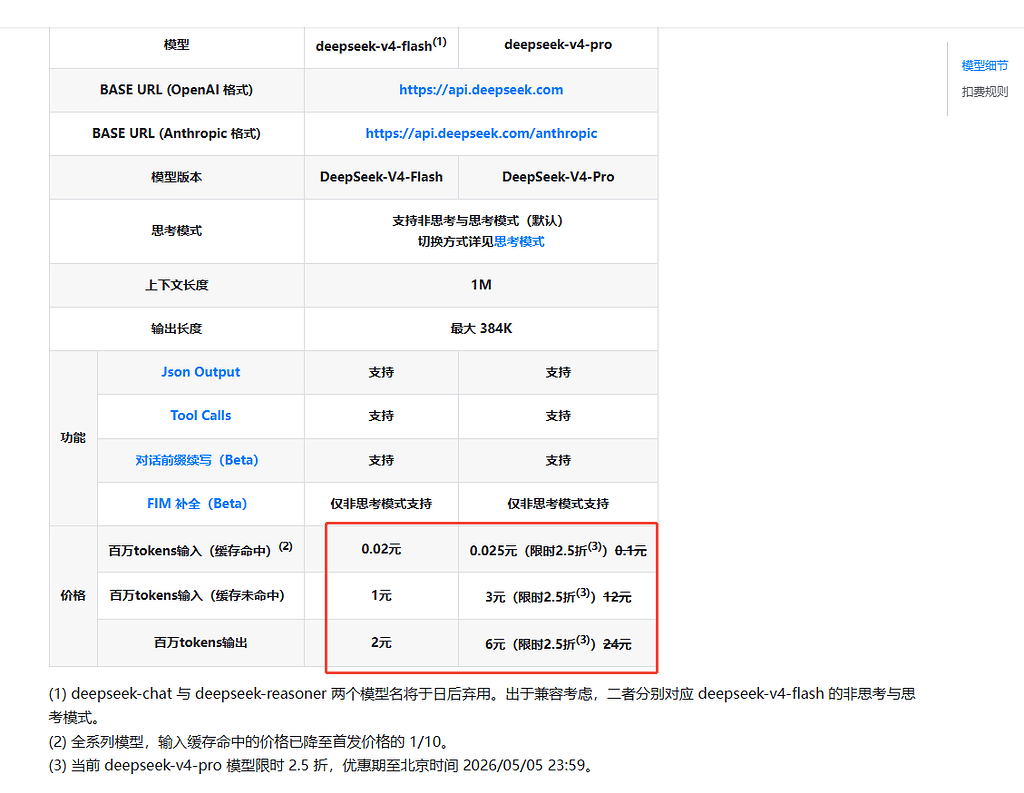The height and width of the screenshot is (793, 1024).
Task: Click footnote (2) about cache hit pricing
Action: pos(251,742)
